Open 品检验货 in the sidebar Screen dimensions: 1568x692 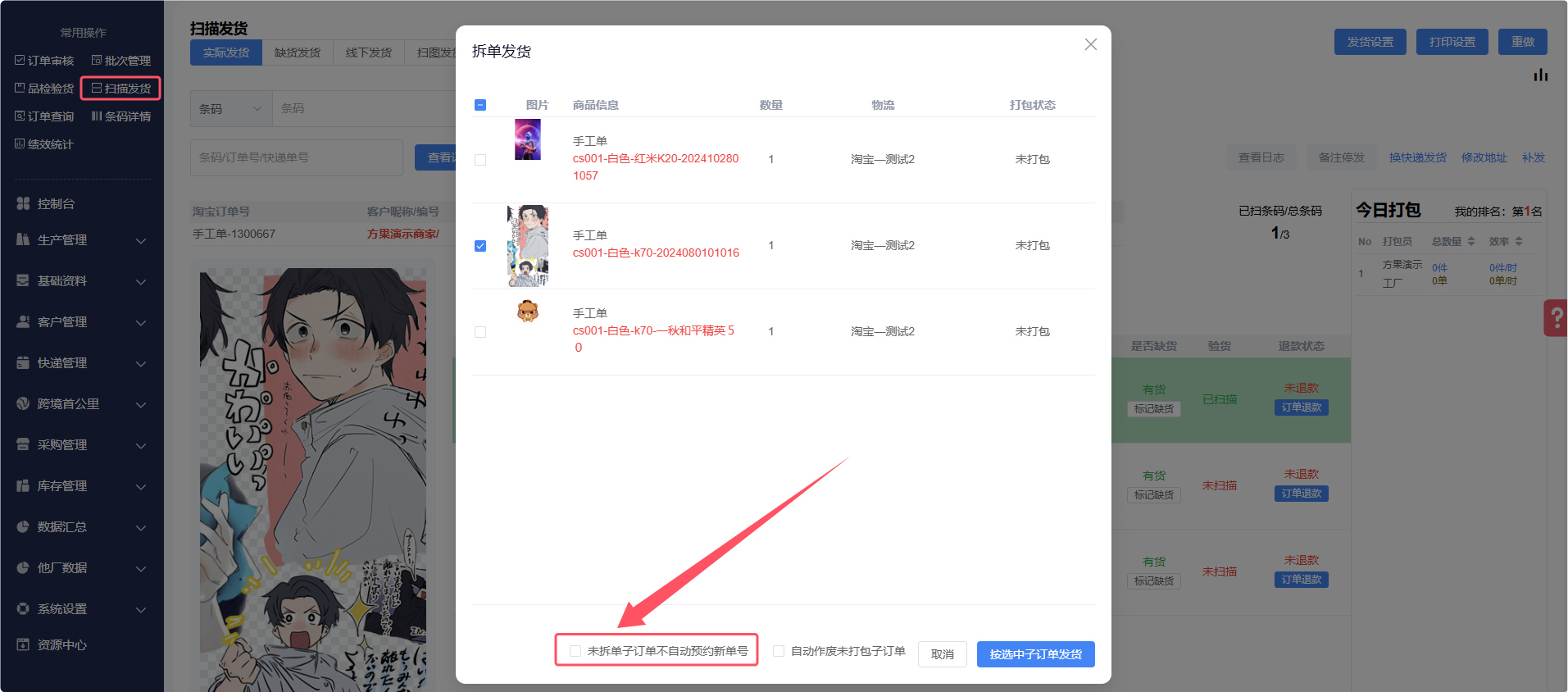click(x=44, y=89)
